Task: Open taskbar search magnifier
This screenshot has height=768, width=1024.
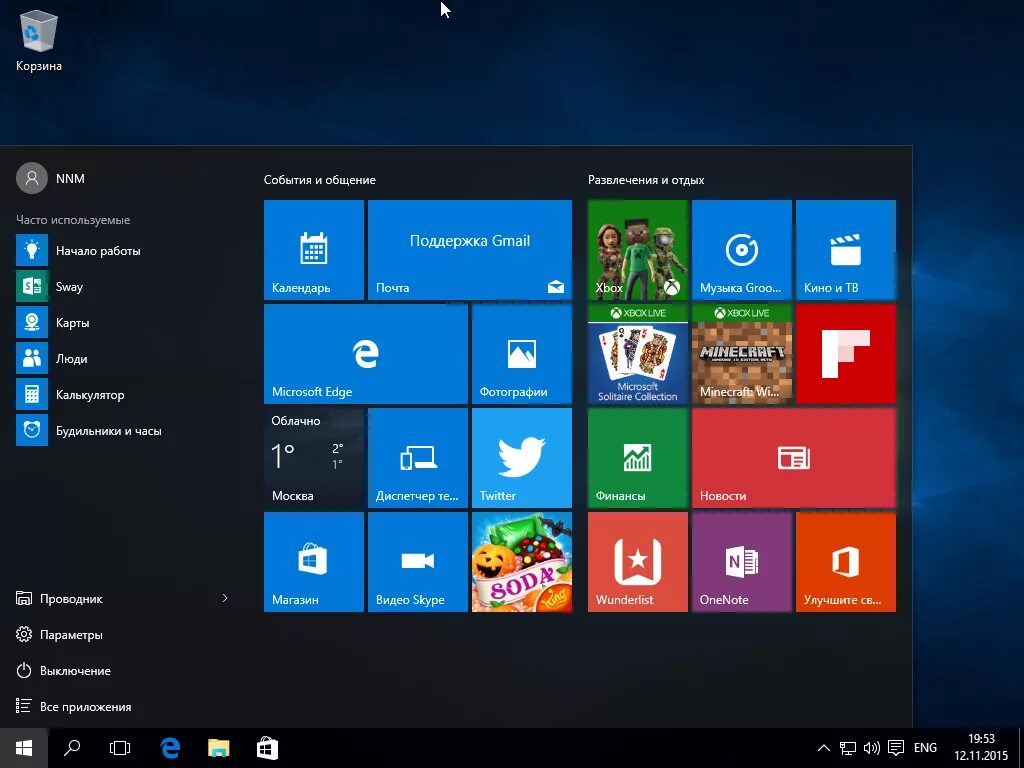Action: pos(72,748)
